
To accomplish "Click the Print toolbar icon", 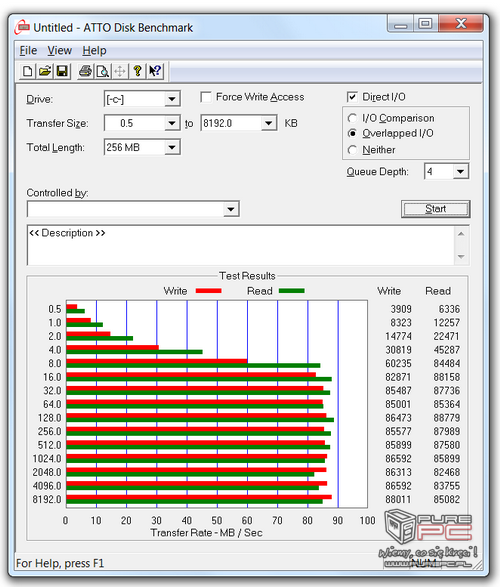I will pyautogui.click(x=85, y=71).
